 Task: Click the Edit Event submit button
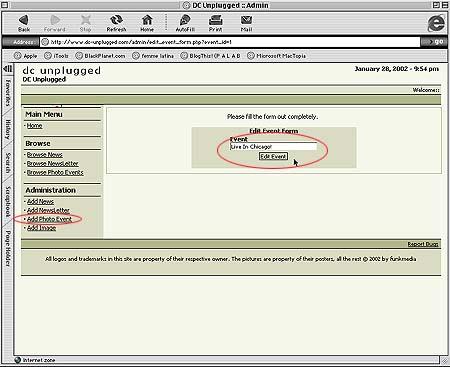point(273,156)
